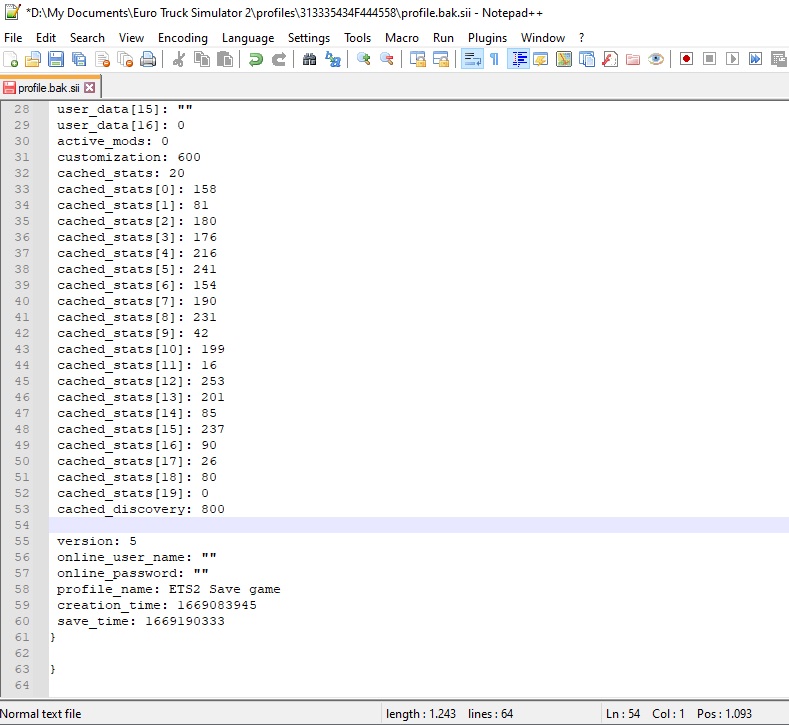Open the Document List icon

(x=587, y=59)
